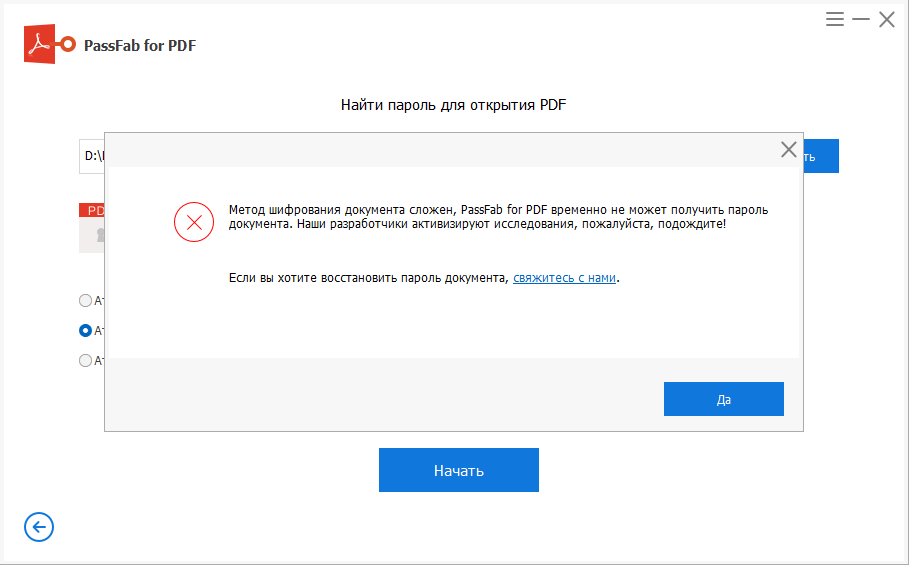Click the red PDF file thumbnail
Viewport: 909px width, 565px height.
click(x=92, y=226)
